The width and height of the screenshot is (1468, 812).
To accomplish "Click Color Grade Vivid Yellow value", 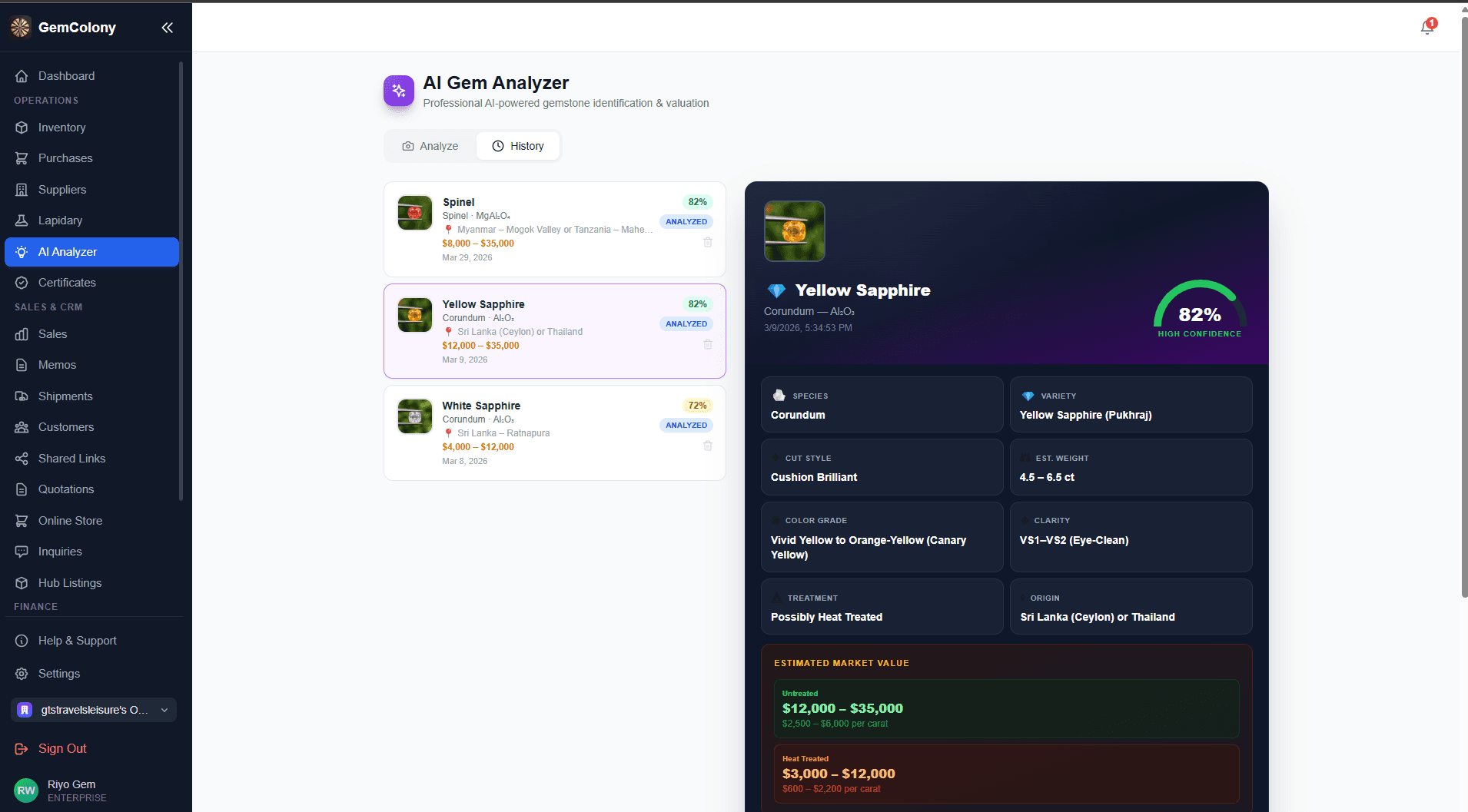I will click(x=869, y=548).
